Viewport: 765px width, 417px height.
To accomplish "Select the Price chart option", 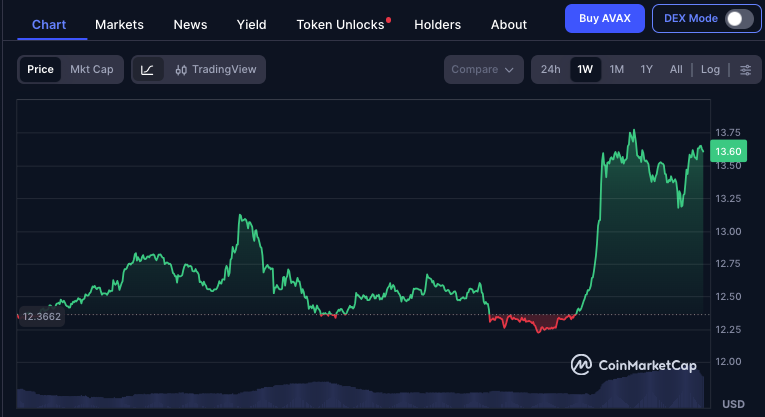I will coord(41,70).
